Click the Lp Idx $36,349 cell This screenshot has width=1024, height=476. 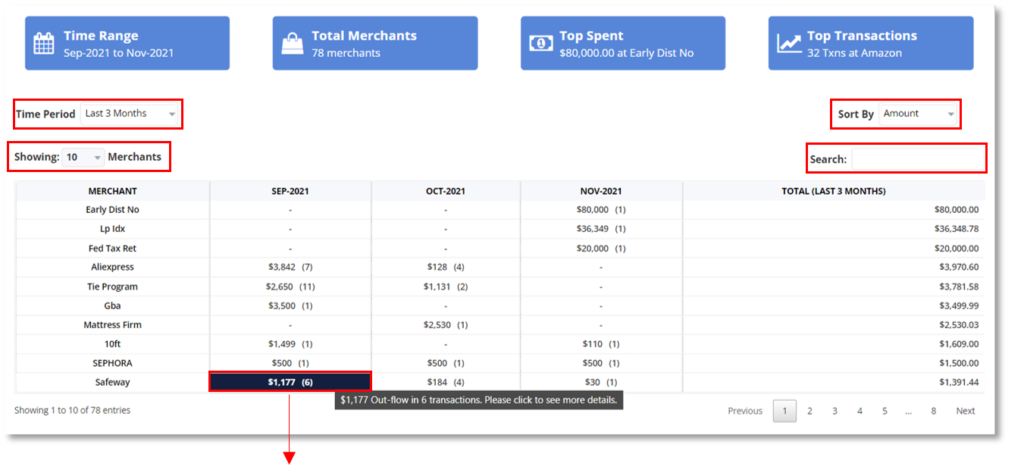click(x=601, y=229)
